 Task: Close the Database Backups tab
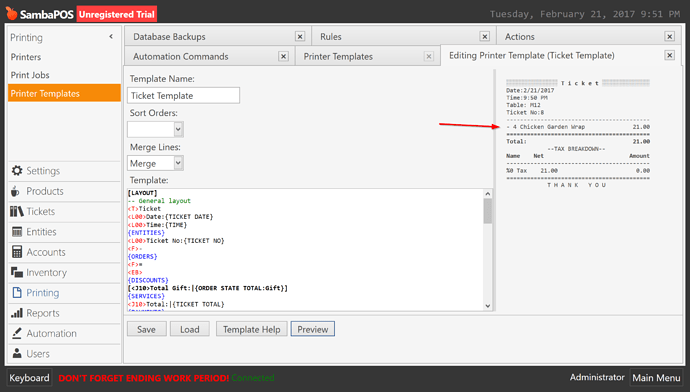click(x=300, y=37)
